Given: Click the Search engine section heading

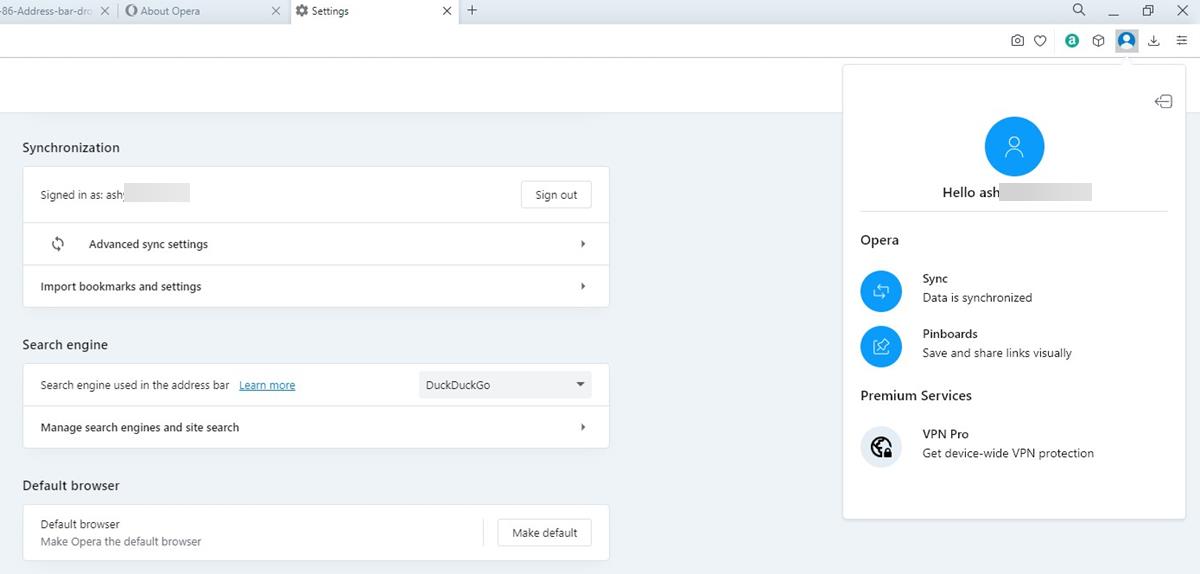Looking at the screenshot, I should click(x=65, y=344).
